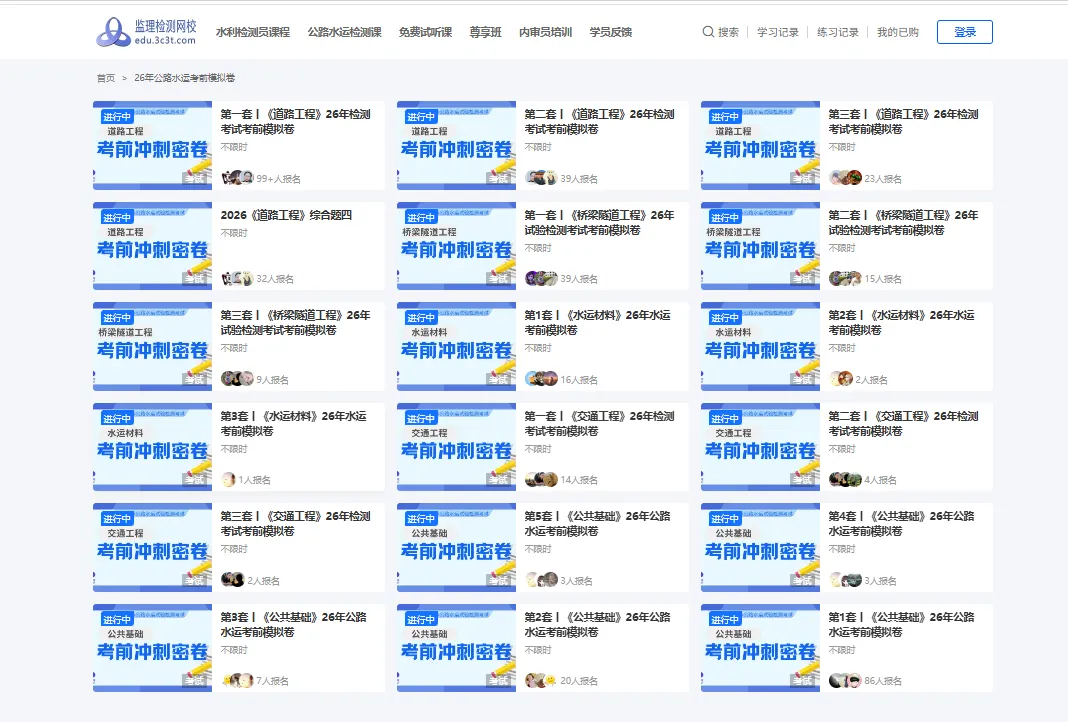The height and width of the screenshot is (722, 1068).
Task: Click avatars beside 23人报名
Action: click(x=845, y=178)
